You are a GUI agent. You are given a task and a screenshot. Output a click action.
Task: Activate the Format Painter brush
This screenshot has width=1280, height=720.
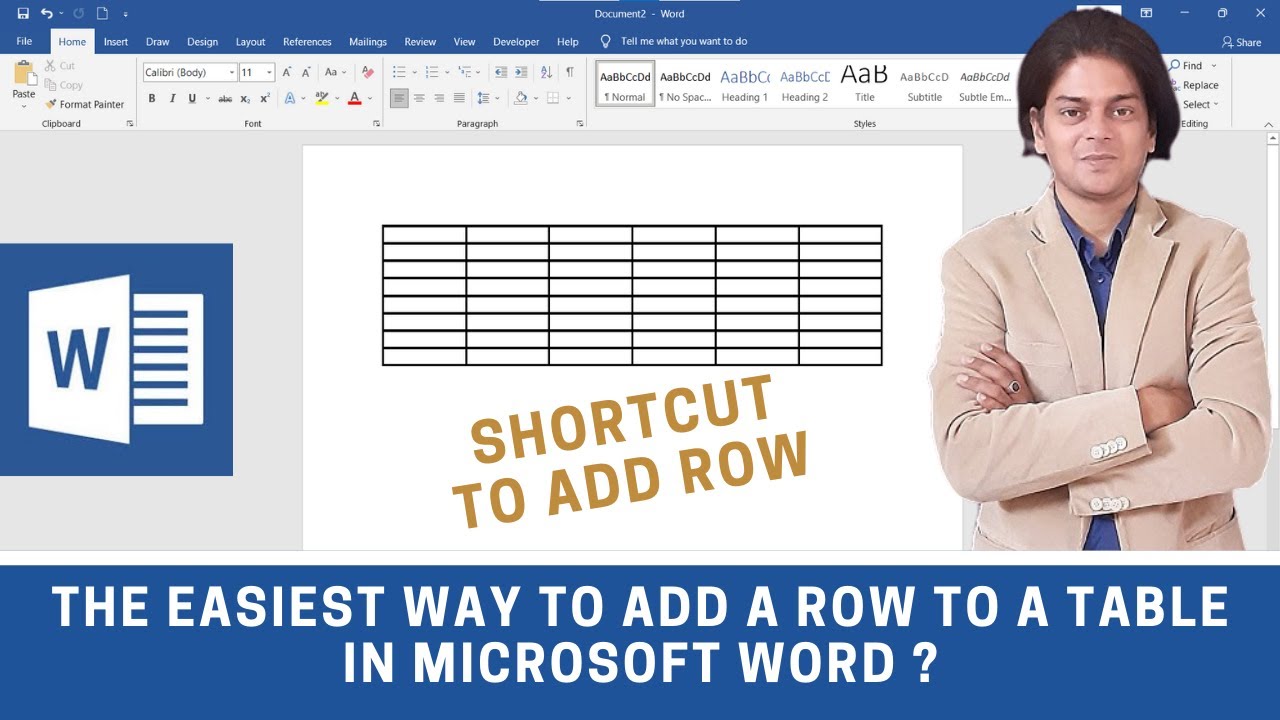point(85,104)
